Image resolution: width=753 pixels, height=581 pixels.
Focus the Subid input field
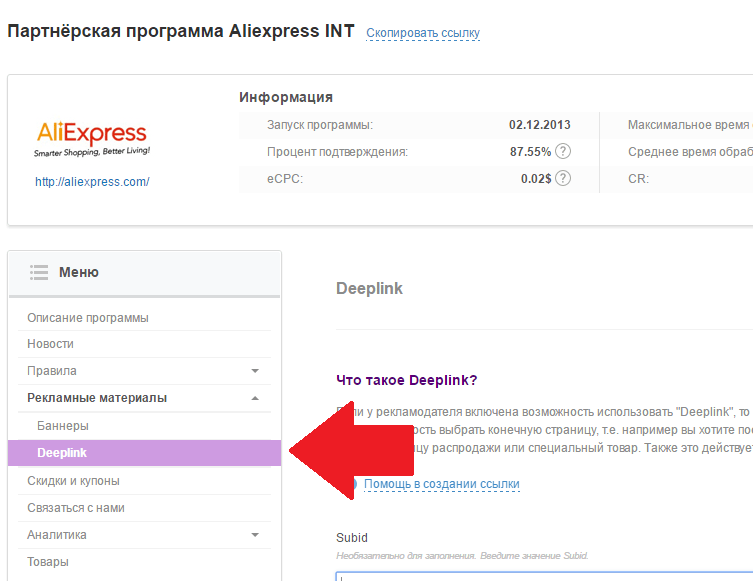544,576
